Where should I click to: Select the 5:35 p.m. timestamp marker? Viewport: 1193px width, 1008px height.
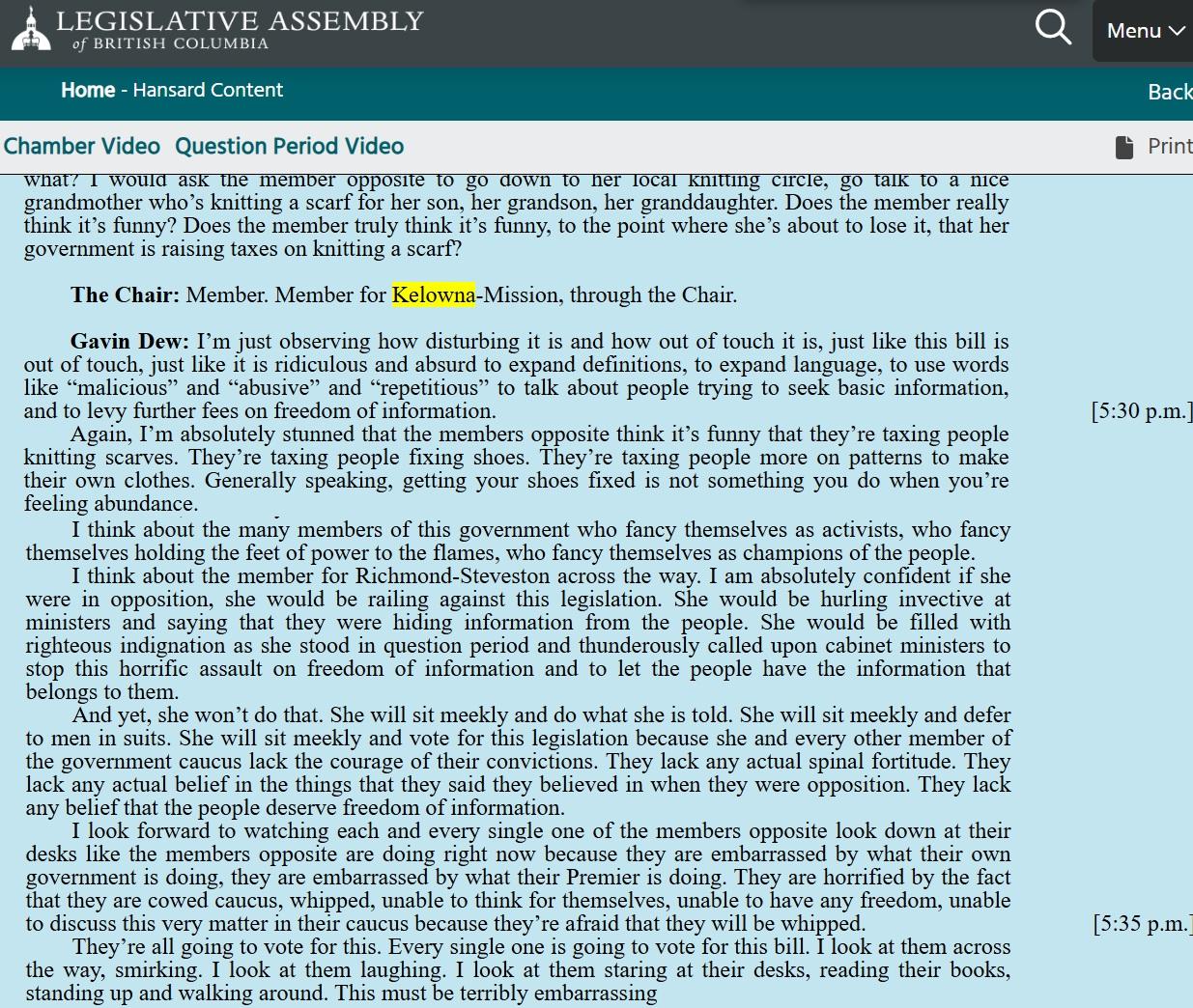[x=1142, y=924]
